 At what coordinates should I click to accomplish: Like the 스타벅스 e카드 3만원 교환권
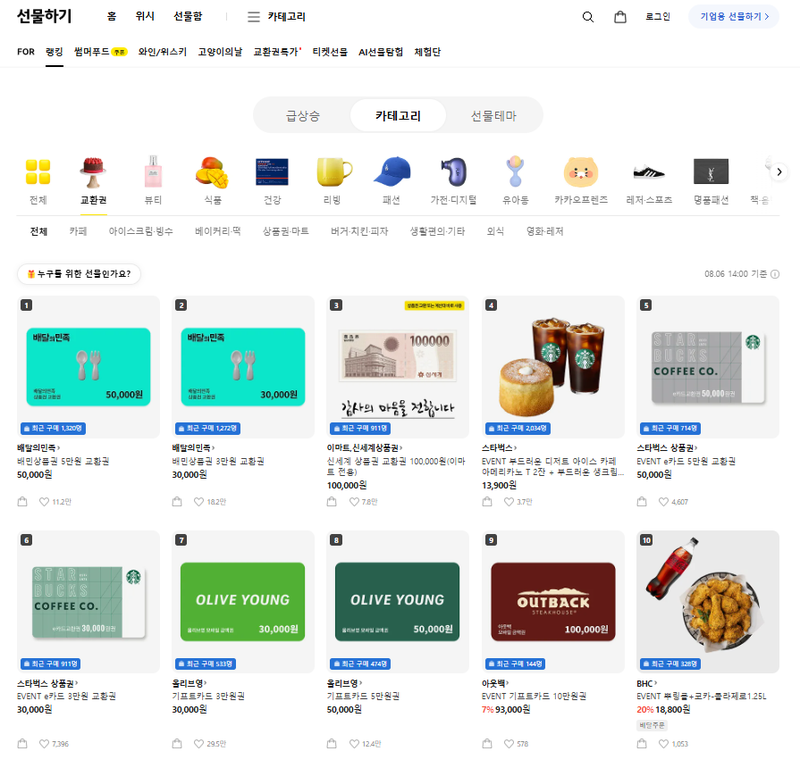click(44, 744)
